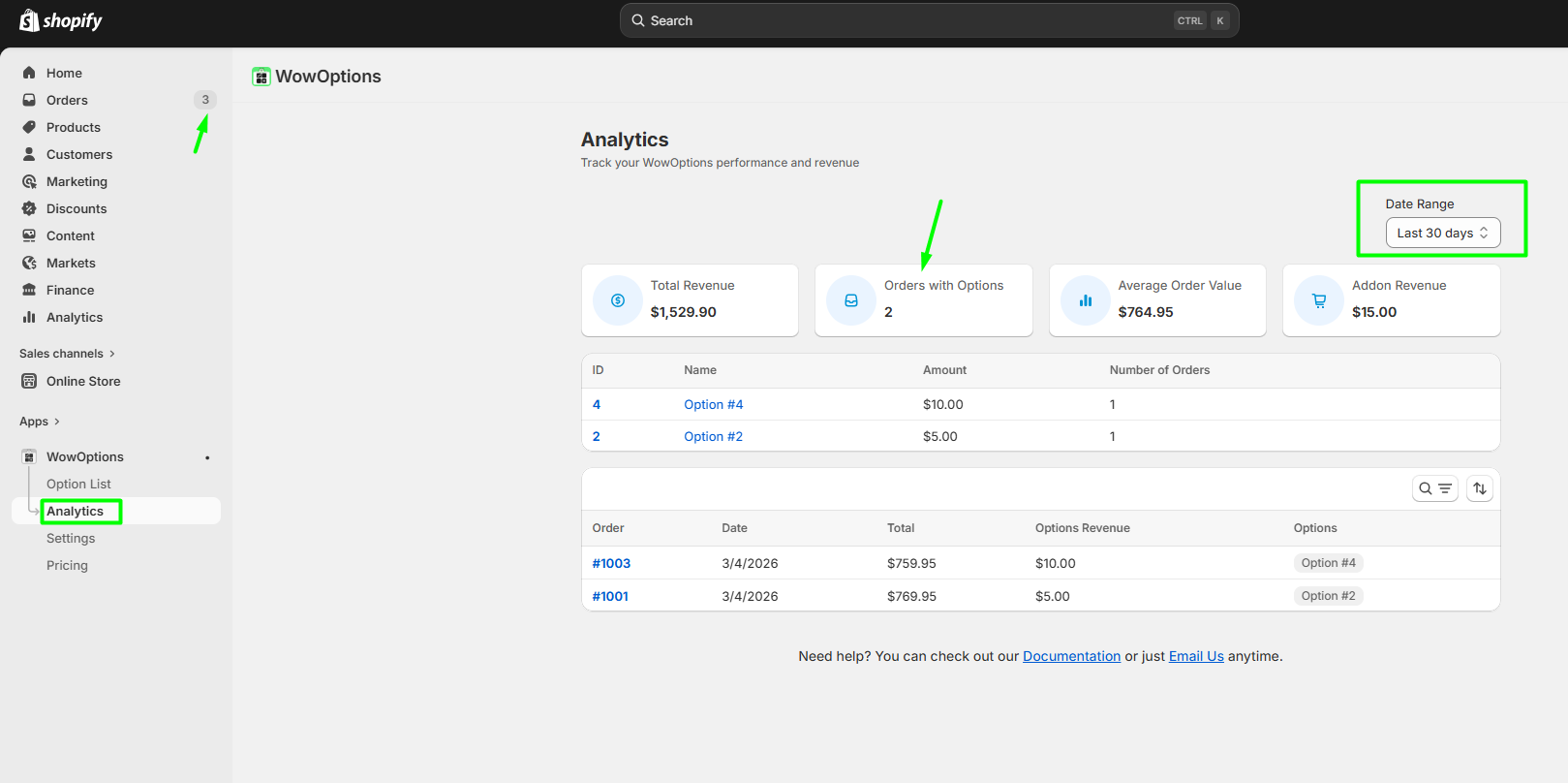1568x783 pixels.
Task: Click the Documentation link
Action: tap(1071, 656)
